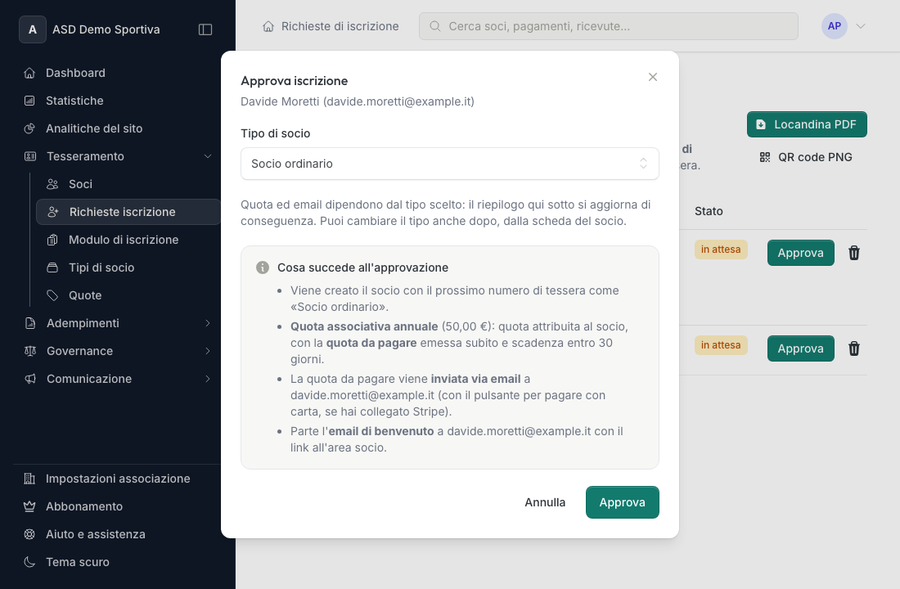Click 'Cosa succede all'approvazione' heading

click(x=363, y=268)
